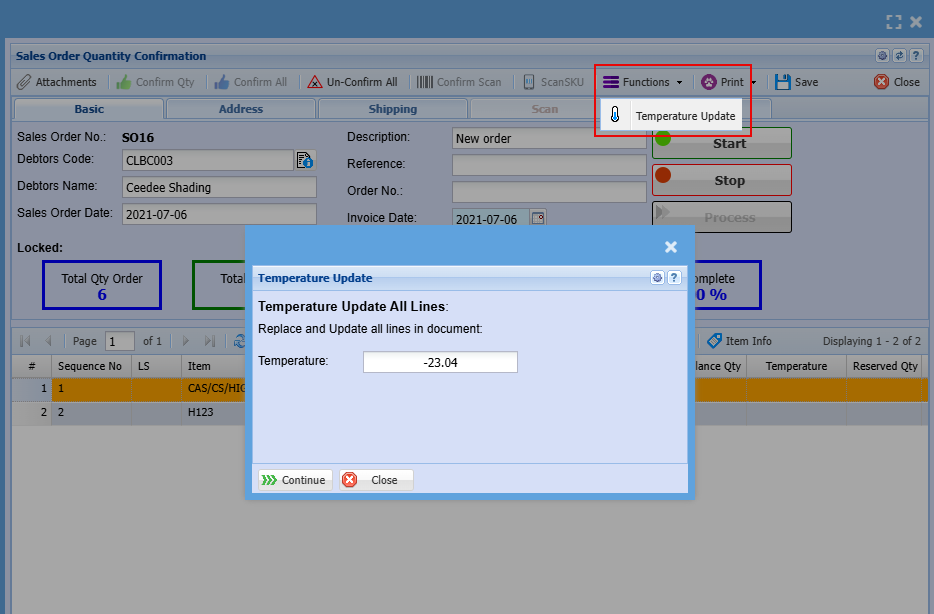Click the Temperature Update dialog help icon
Image resolution: width=934 pixels, height=614 pixels.
674,278
